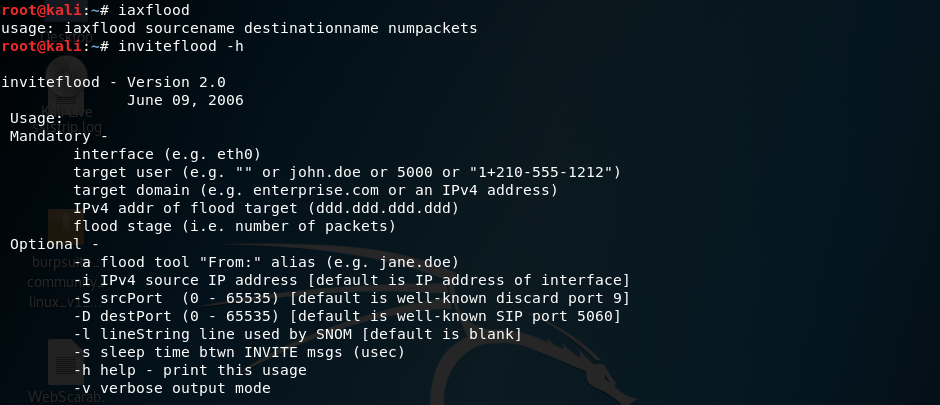This screenshot has height=405, width=940.
Task: Click the WebScarab icon label text
Action: (66, 396)
